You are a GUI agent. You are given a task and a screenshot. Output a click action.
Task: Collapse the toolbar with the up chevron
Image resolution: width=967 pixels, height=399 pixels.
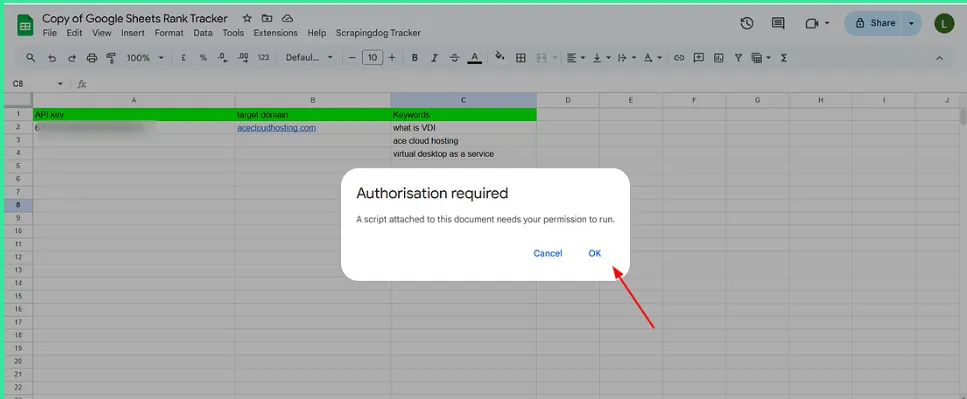[939, 58]
